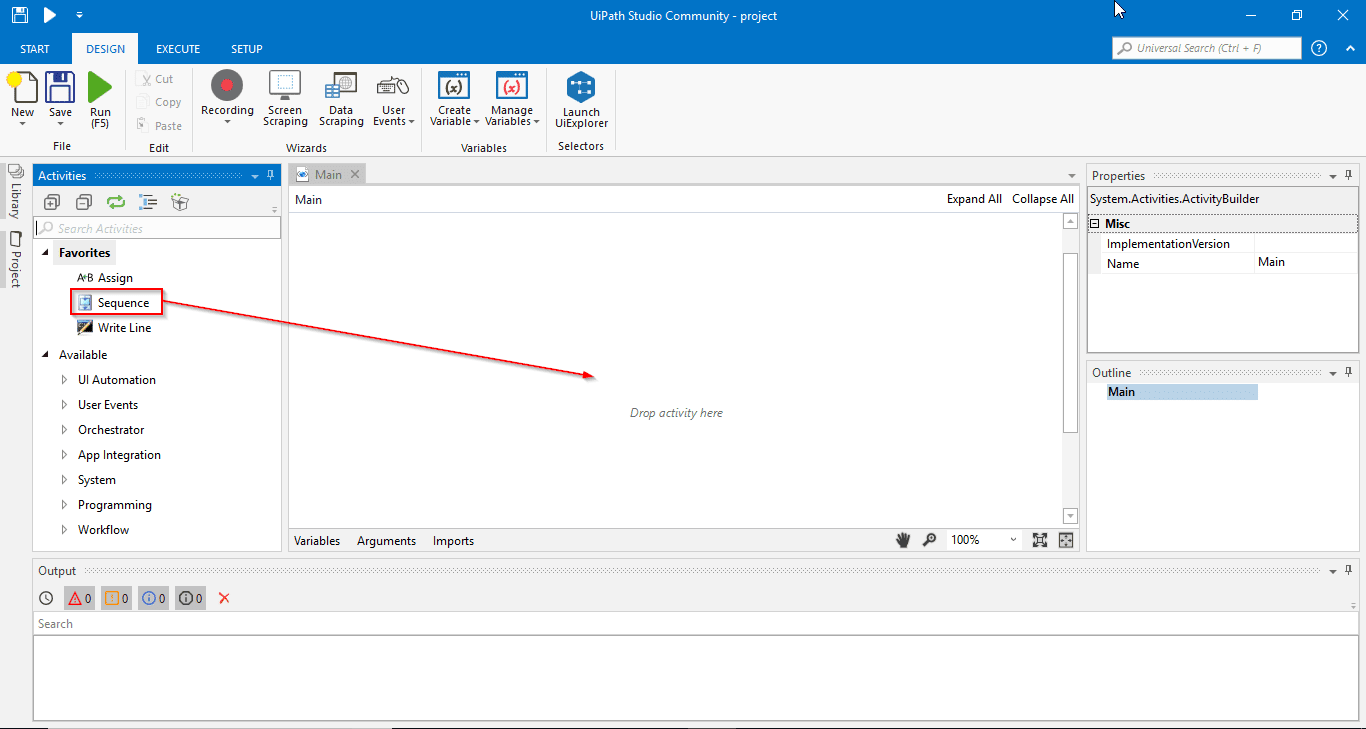Select the pan hand tool in designer
1366x729 pixels.
click(903, 539)
